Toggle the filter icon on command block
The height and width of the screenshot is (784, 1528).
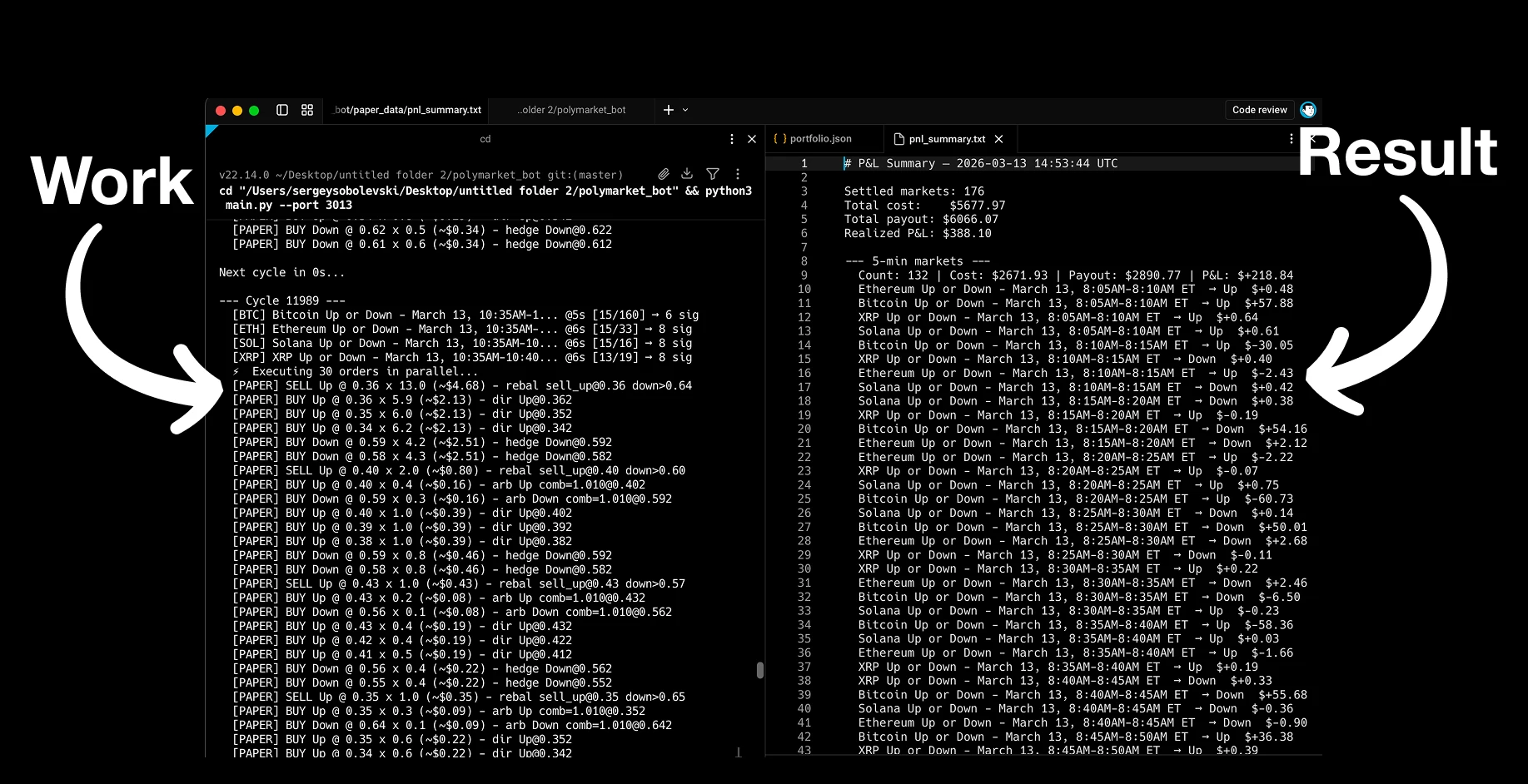pyautogui.click(x=713, y=174)
